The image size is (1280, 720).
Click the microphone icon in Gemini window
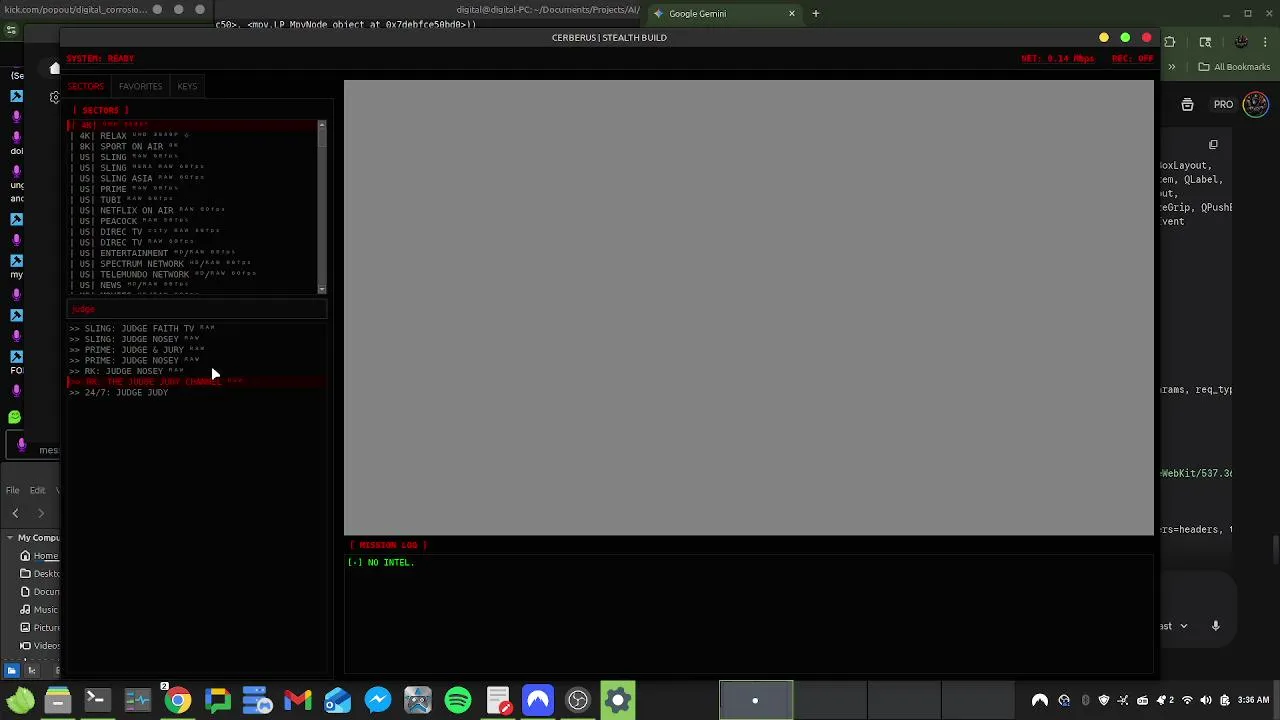tap(1216, 626)
